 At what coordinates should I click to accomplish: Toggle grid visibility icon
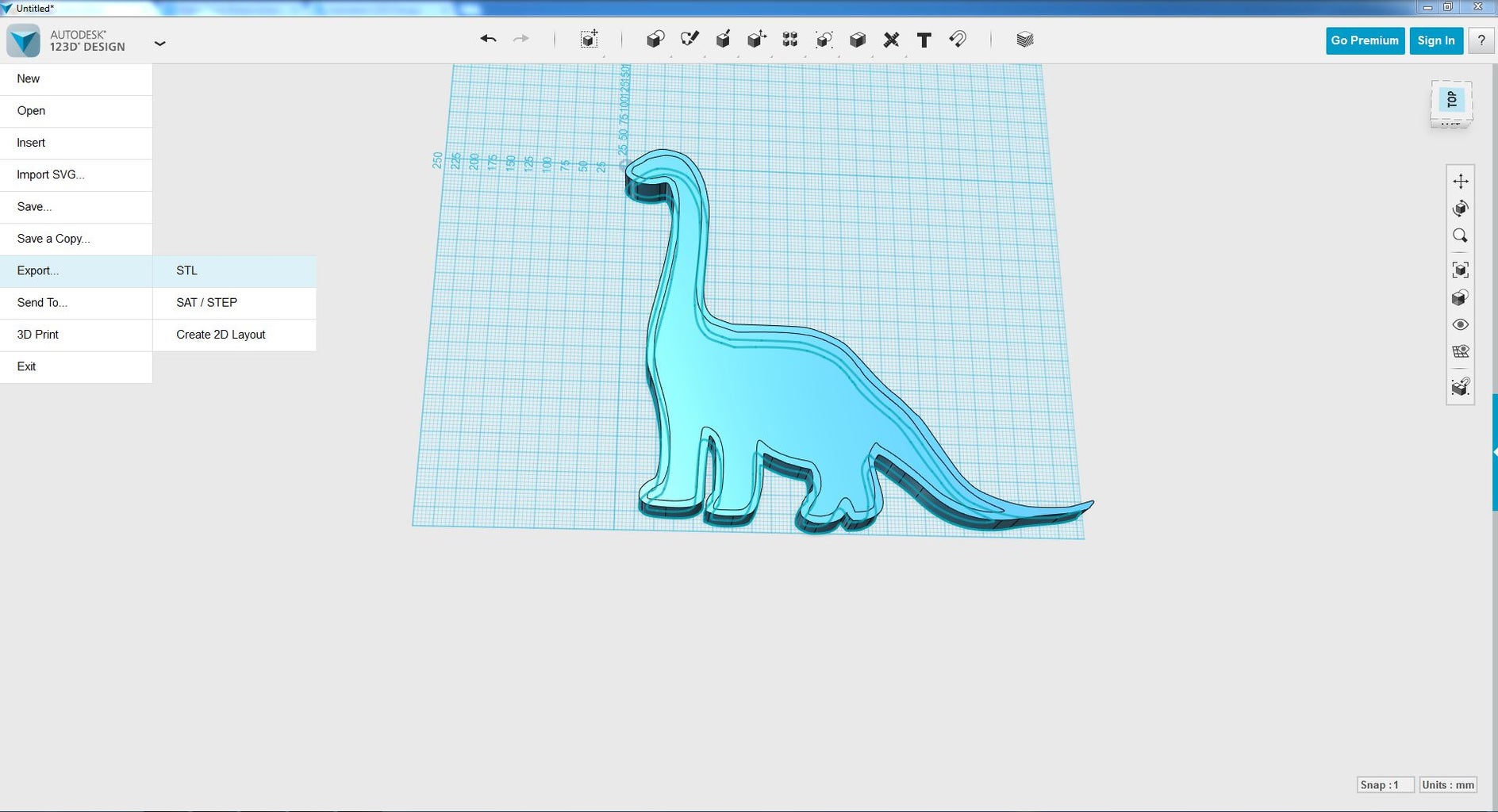(x=1460, y=352)
